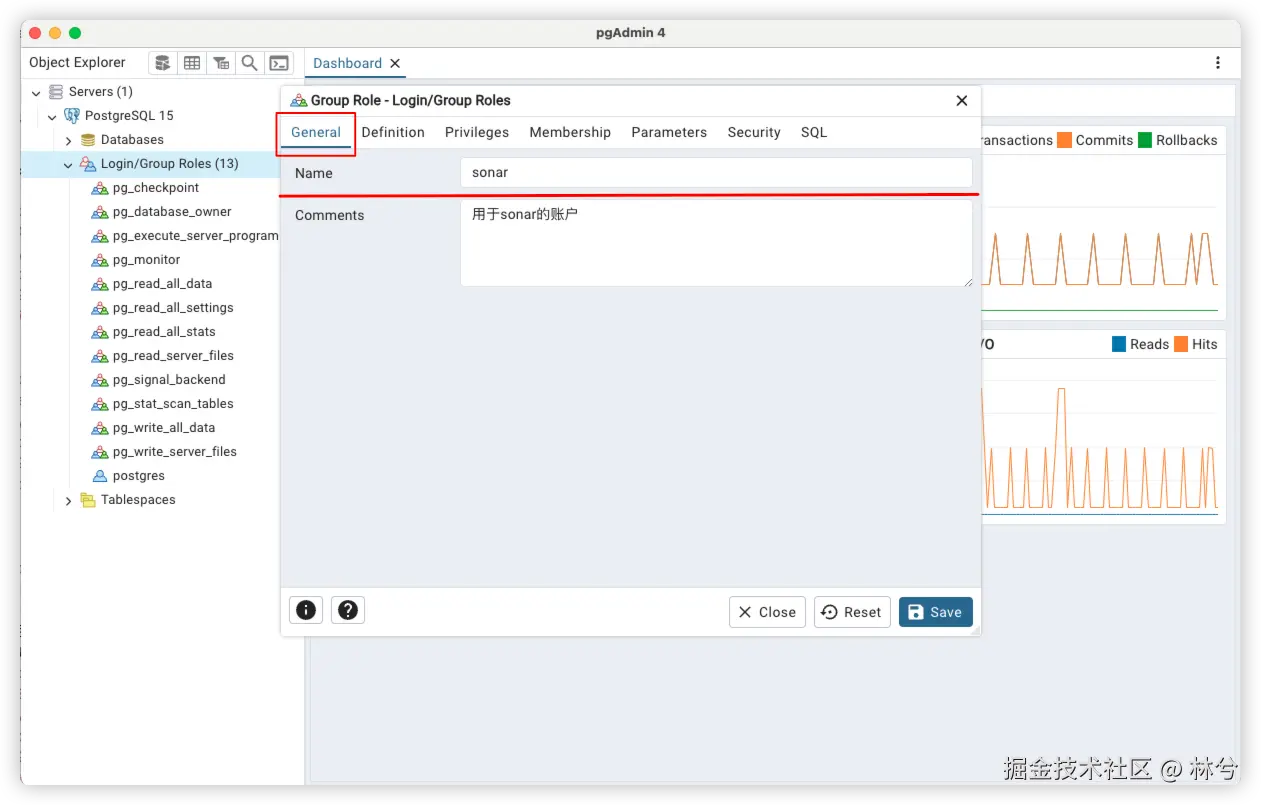Click the Servers group icon
The image size is (1261, 805).
point(56,92)
